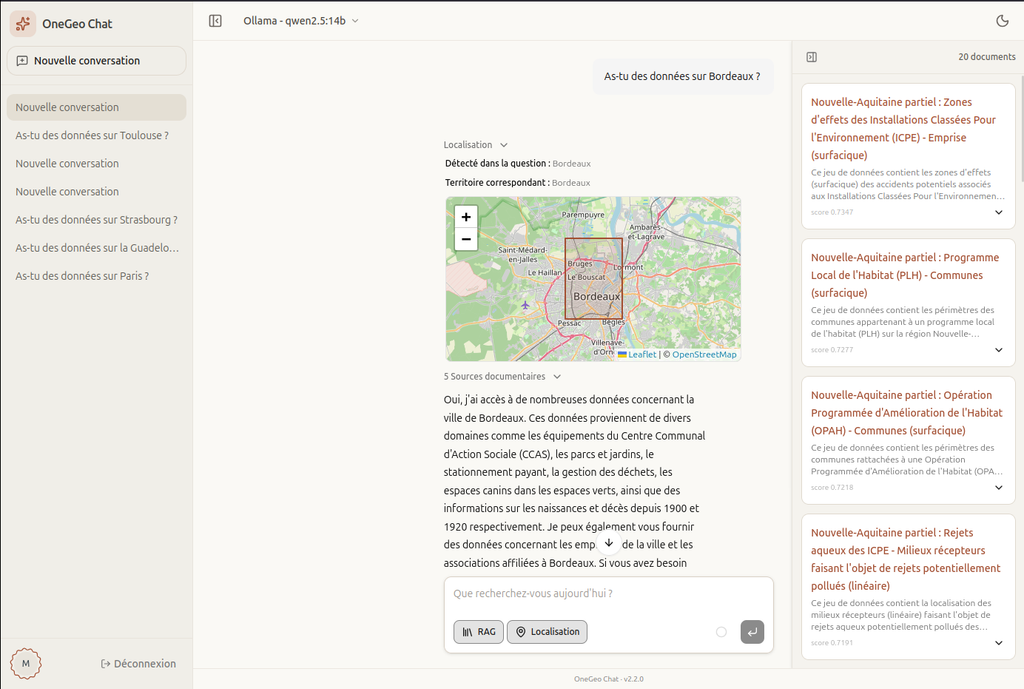Click Territoire correspondant label
Viewport: 1024px width, 689px height.
click(497, 182)
